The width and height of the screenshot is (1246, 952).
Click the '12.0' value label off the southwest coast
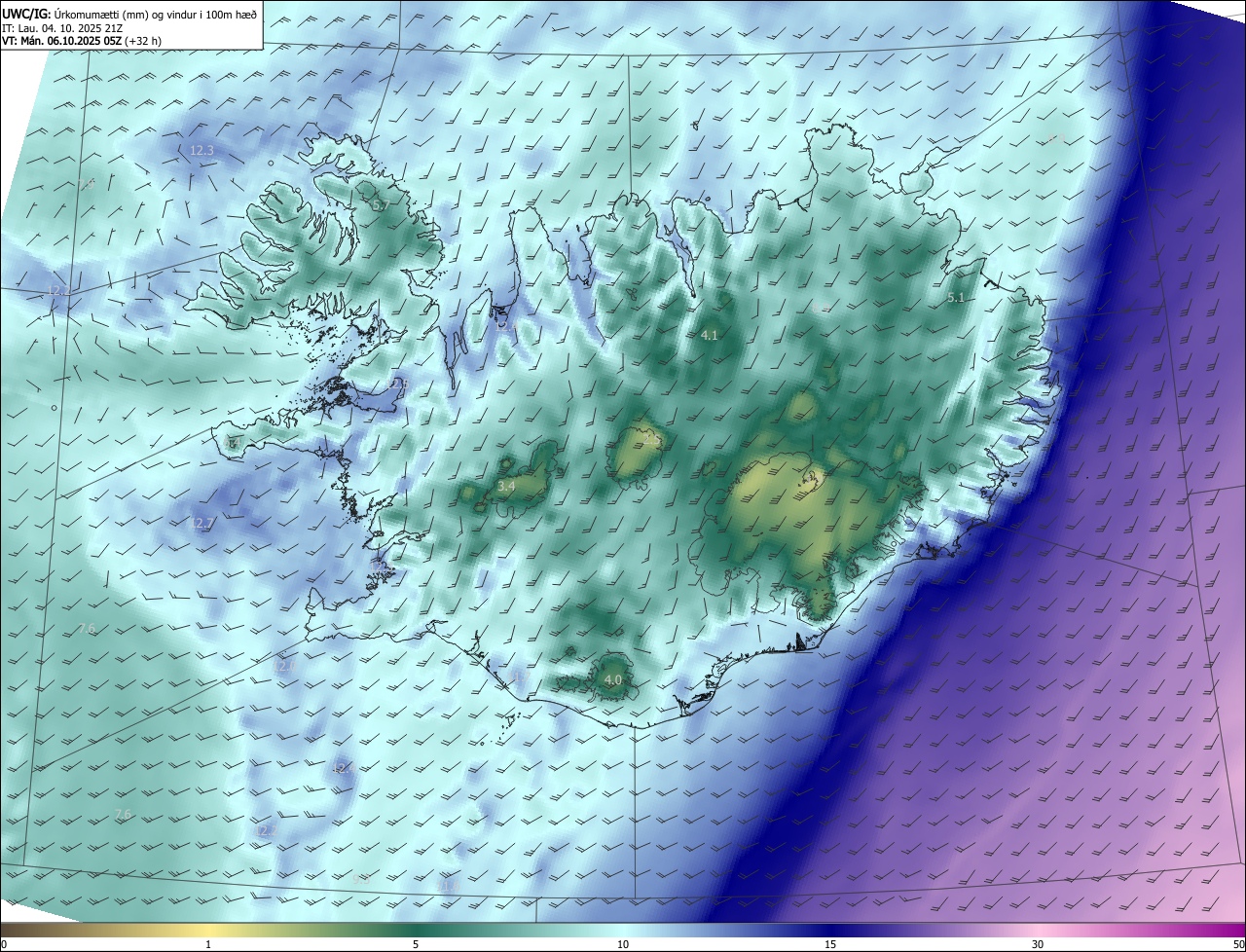[284, 666]
